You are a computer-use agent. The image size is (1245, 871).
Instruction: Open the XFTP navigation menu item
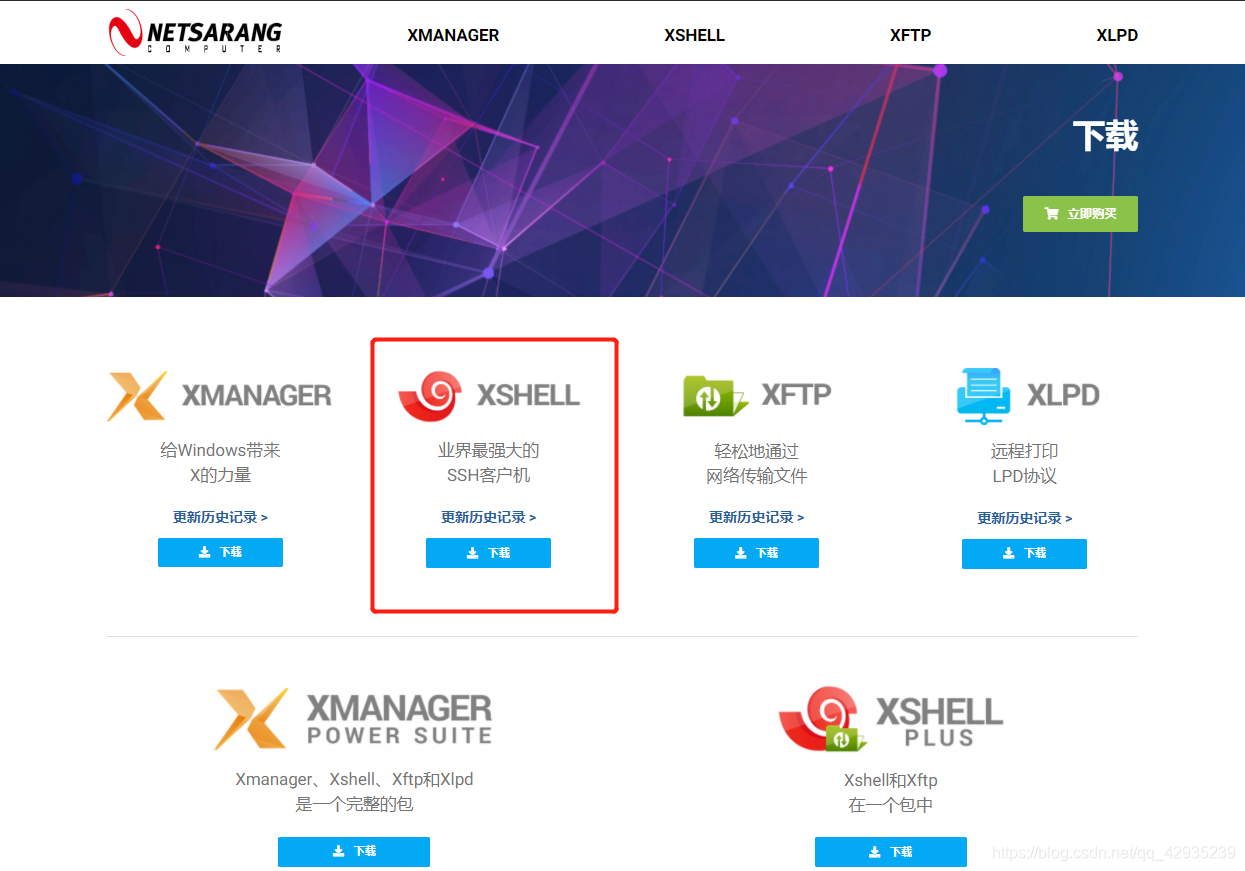[x=910, y=35]
